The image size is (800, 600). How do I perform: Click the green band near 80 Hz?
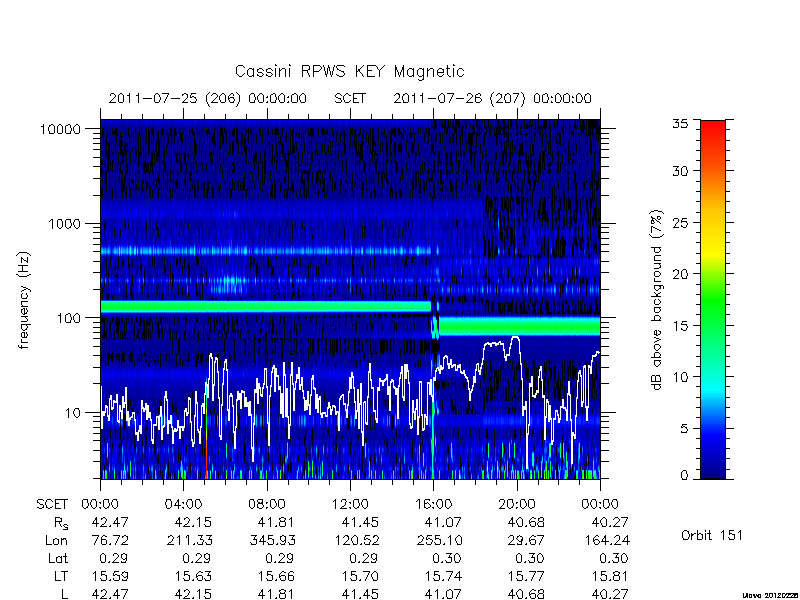tap(519, 326)
